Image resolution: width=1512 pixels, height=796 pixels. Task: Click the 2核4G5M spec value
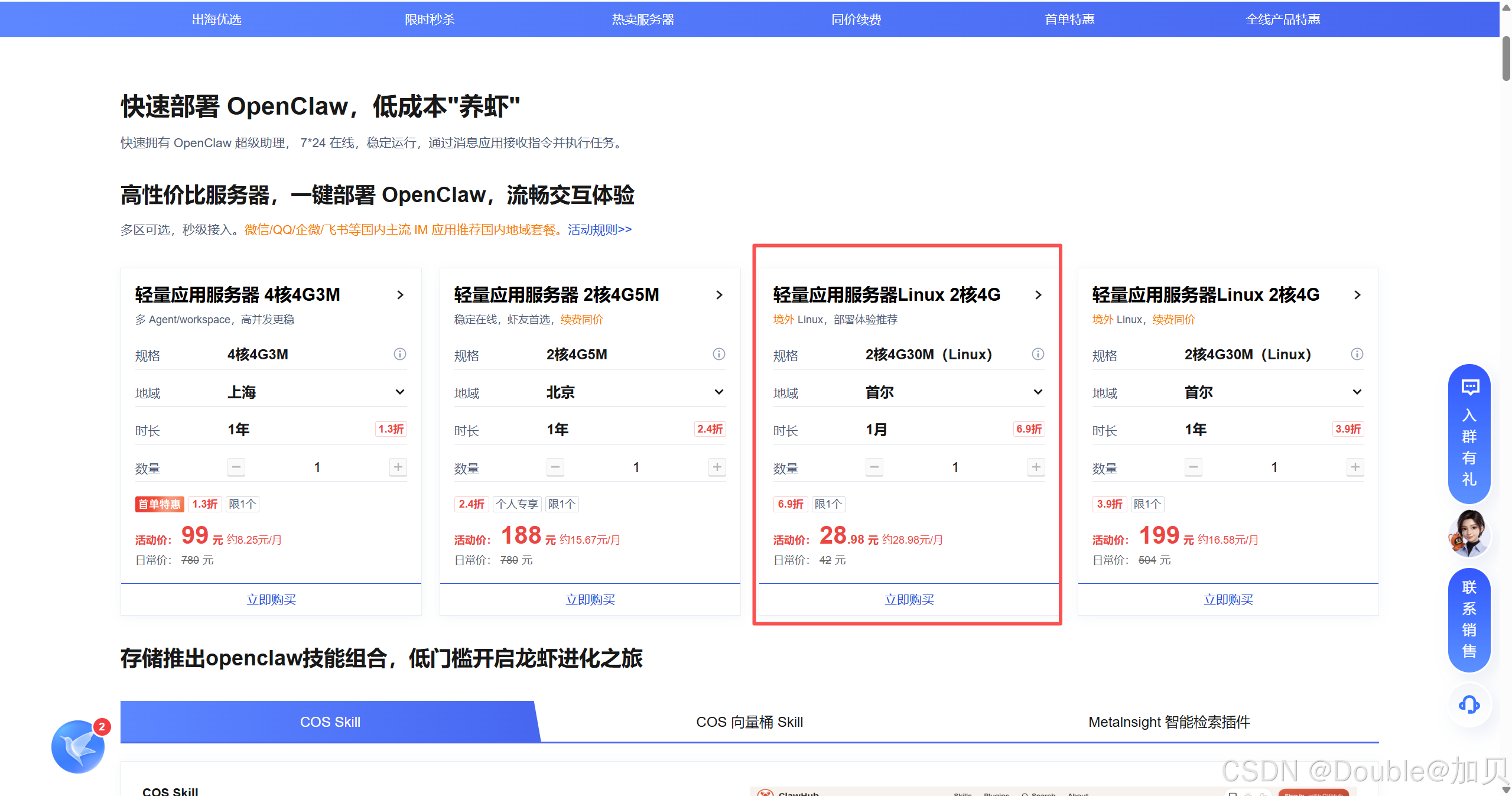(x=577, y=354)
